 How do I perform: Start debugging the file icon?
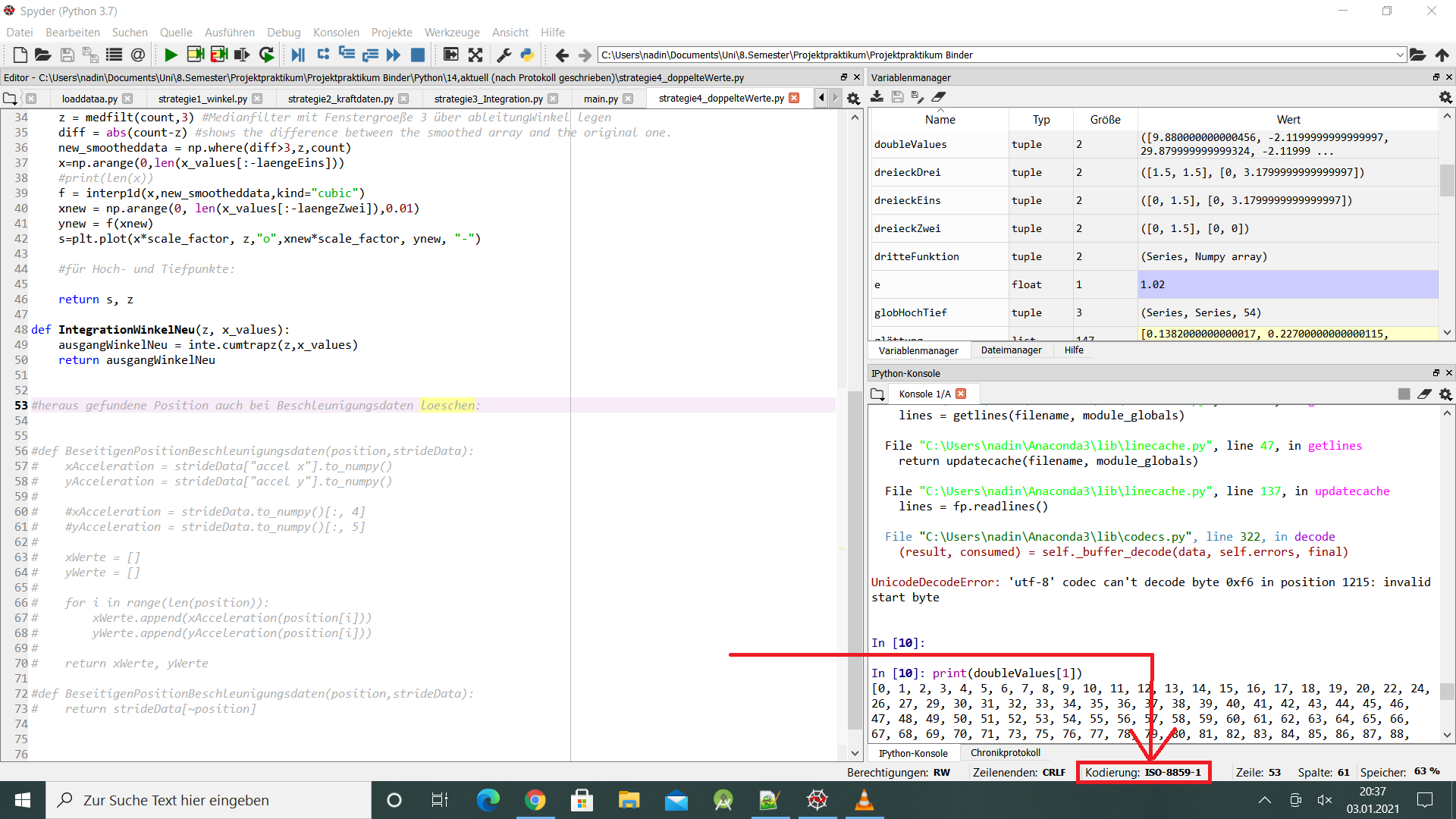298,55
